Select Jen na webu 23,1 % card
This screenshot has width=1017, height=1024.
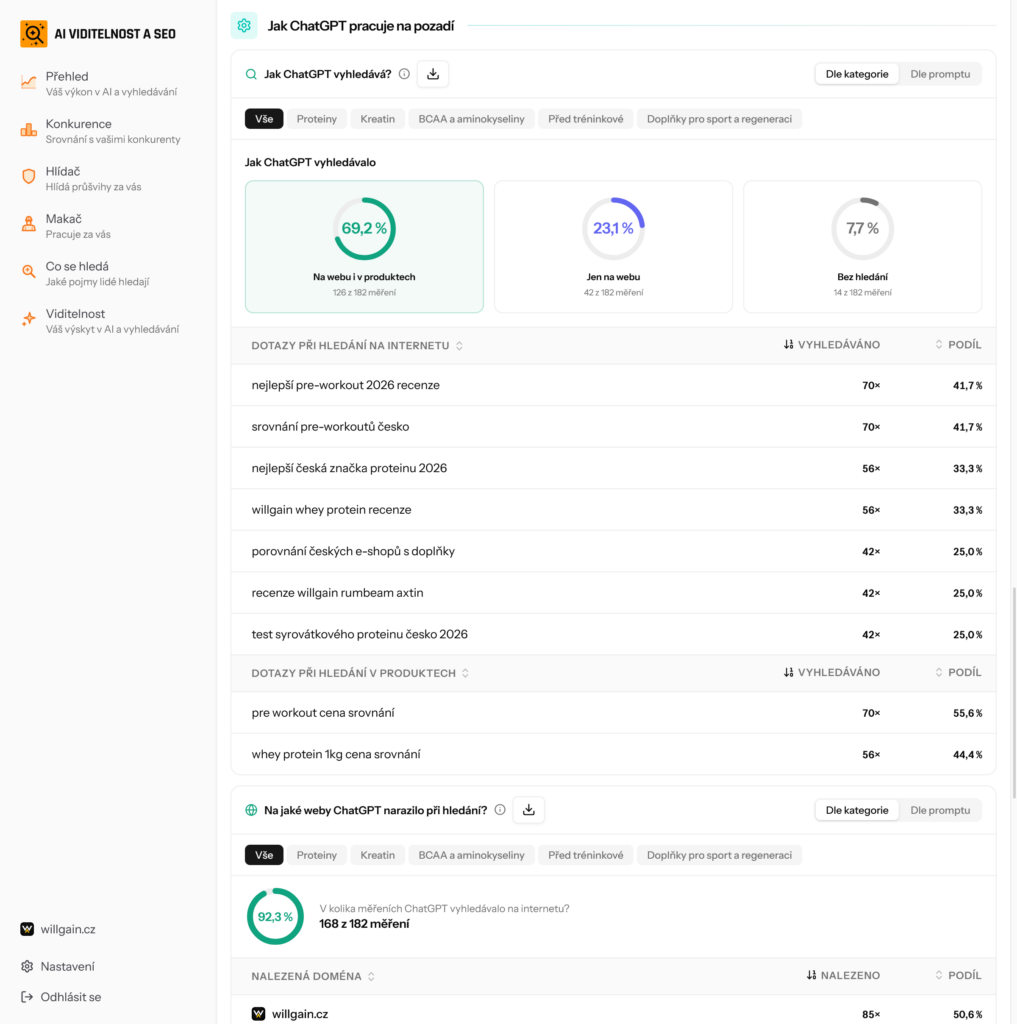(613, 247)
